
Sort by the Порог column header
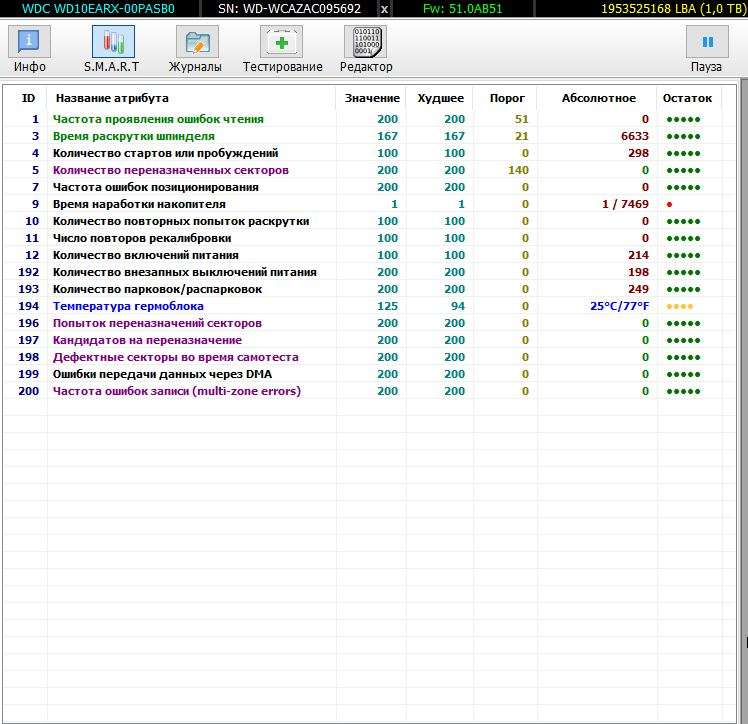click(507, 98)
